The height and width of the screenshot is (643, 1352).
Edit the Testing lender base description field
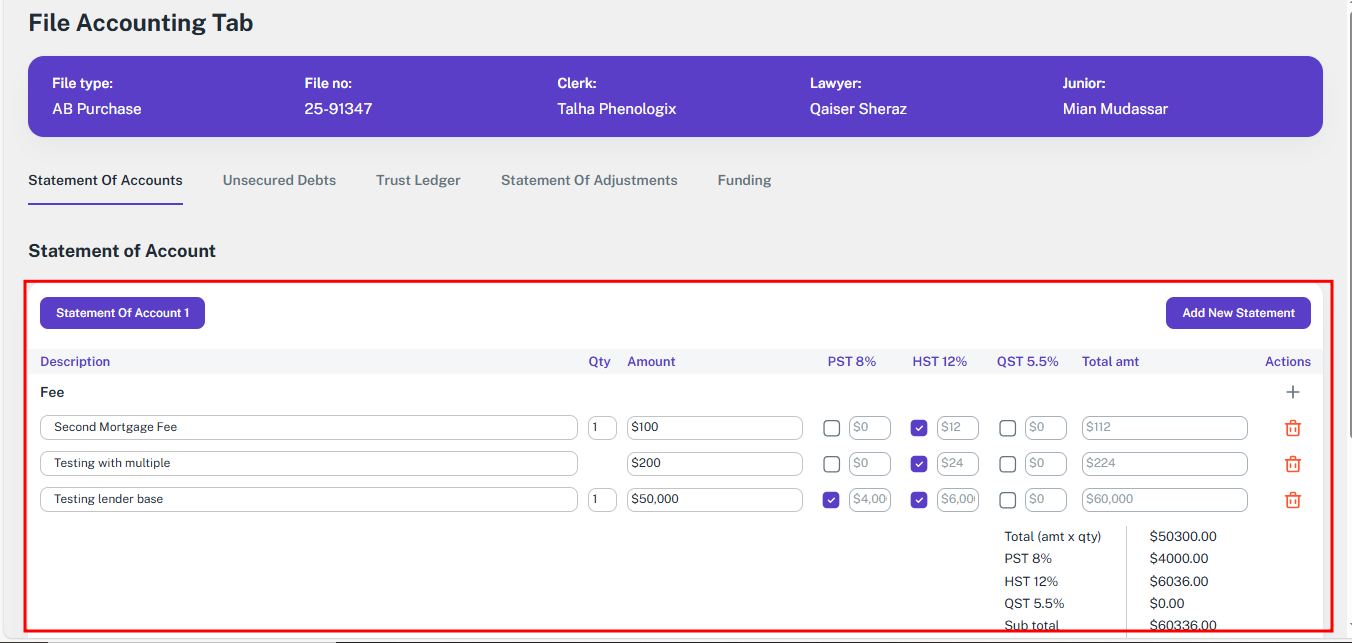[309, 500]
